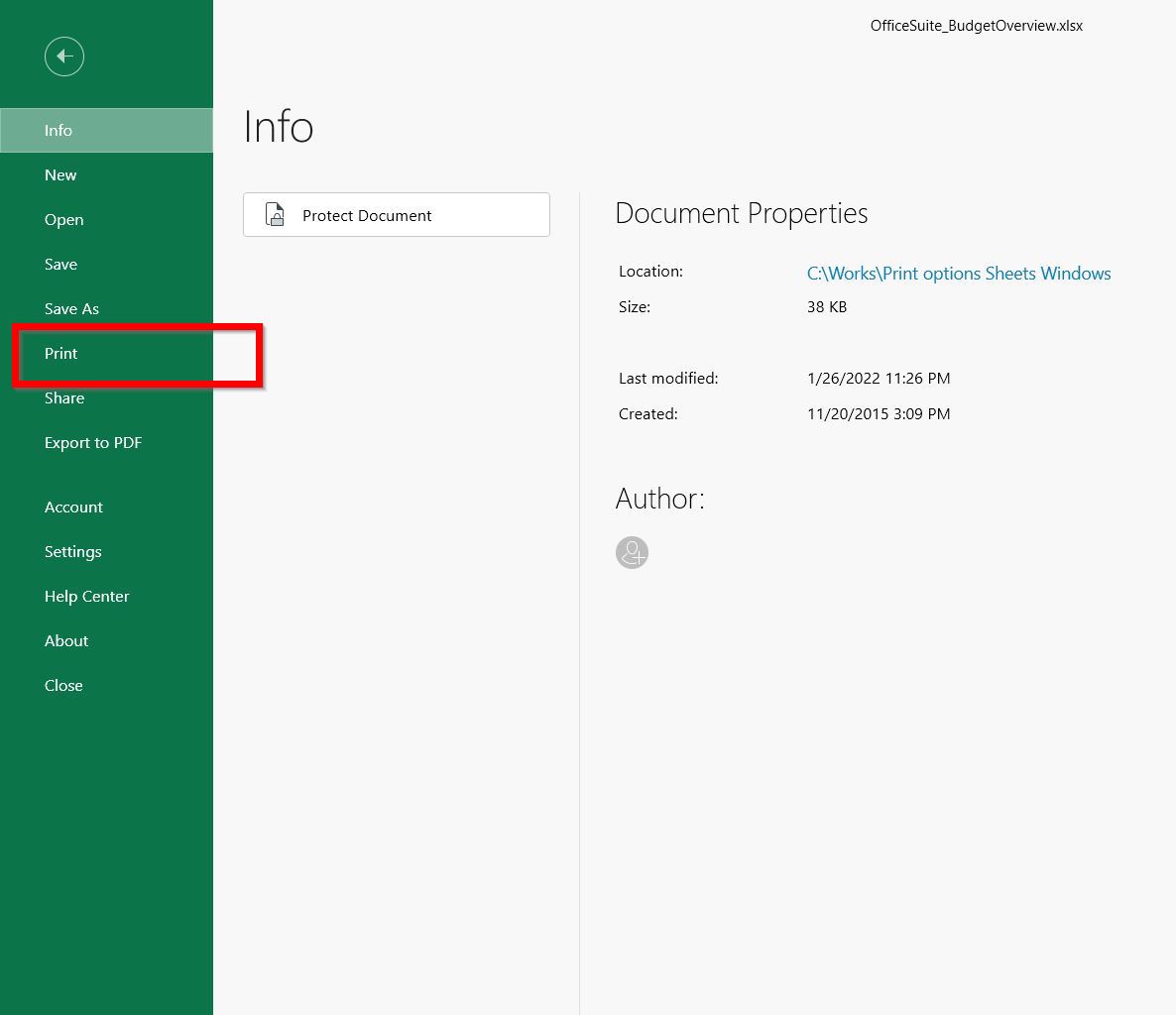Click the large Info page title
The image size is (1176, 1015).
[x=279, y=127]
